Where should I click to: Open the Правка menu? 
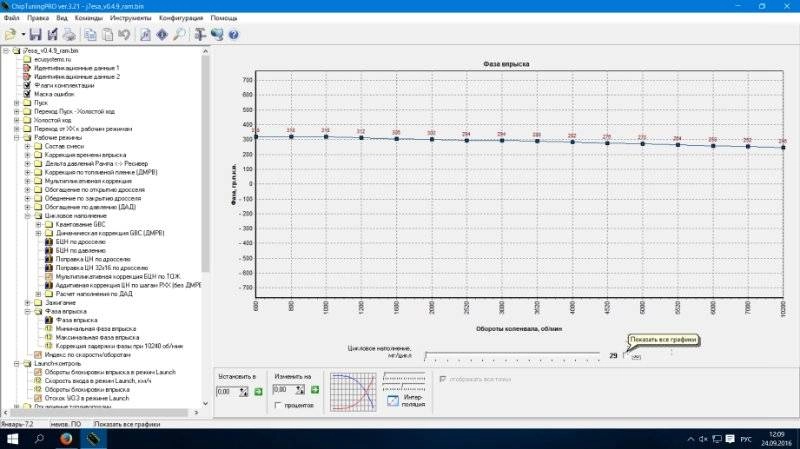point(38,18)
